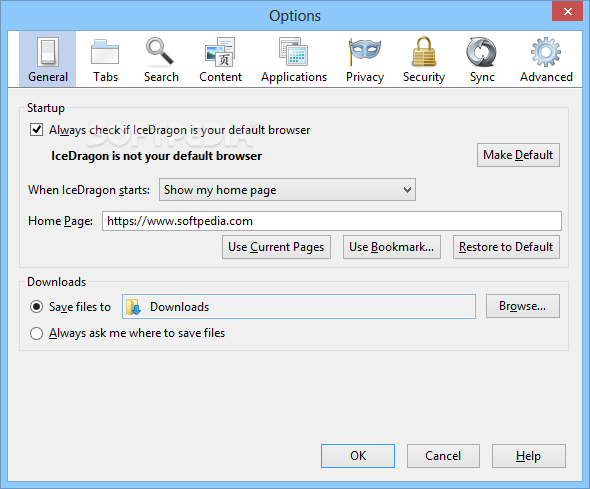This screenshot has width=590, height=489.
Task: Click the 'IceDragon is not your default browser' text
Action: click(157, 156)
